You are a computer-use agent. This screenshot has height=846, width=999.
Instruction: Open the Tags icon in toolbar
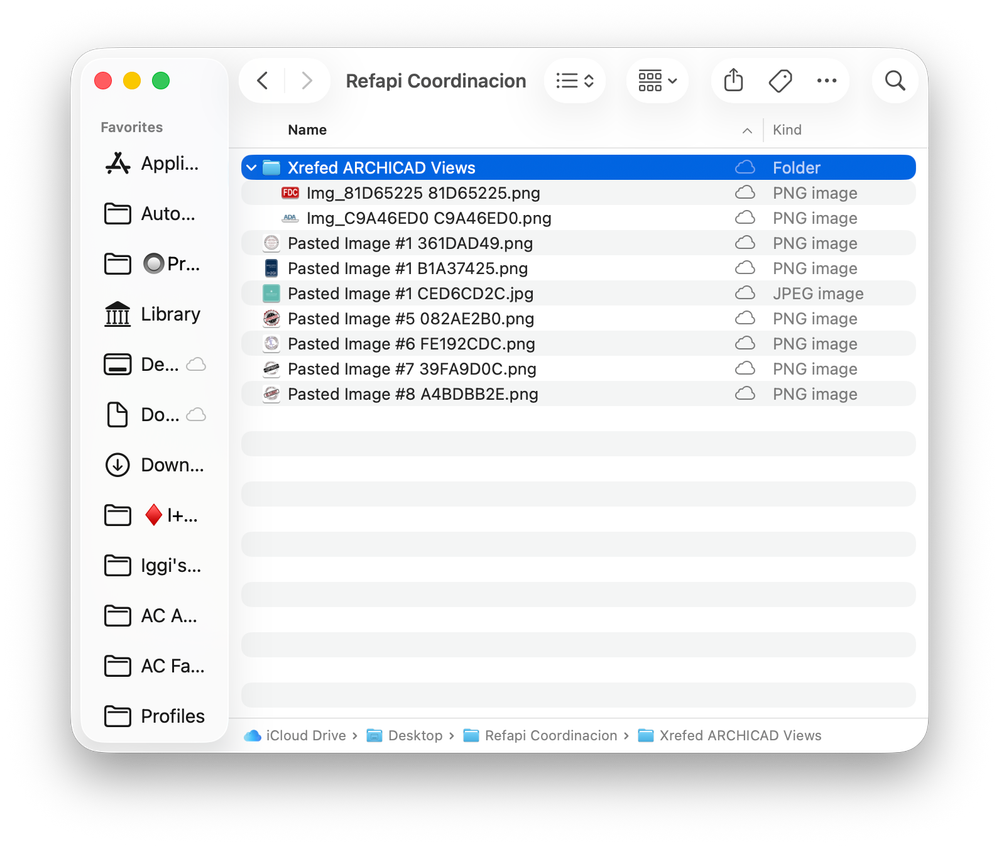780,81
